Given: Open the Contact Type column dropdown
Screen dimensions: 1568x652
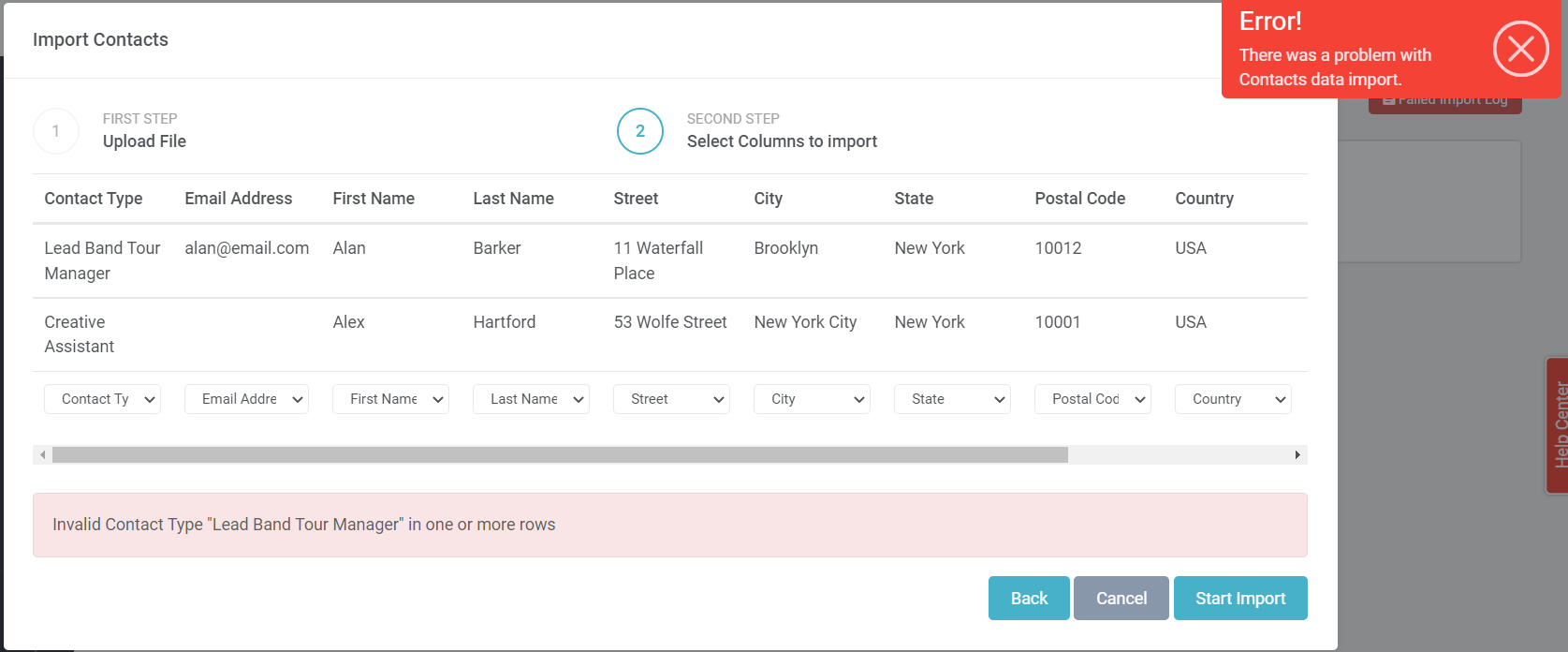Looking at the screenshot, I should pos(102,399).
